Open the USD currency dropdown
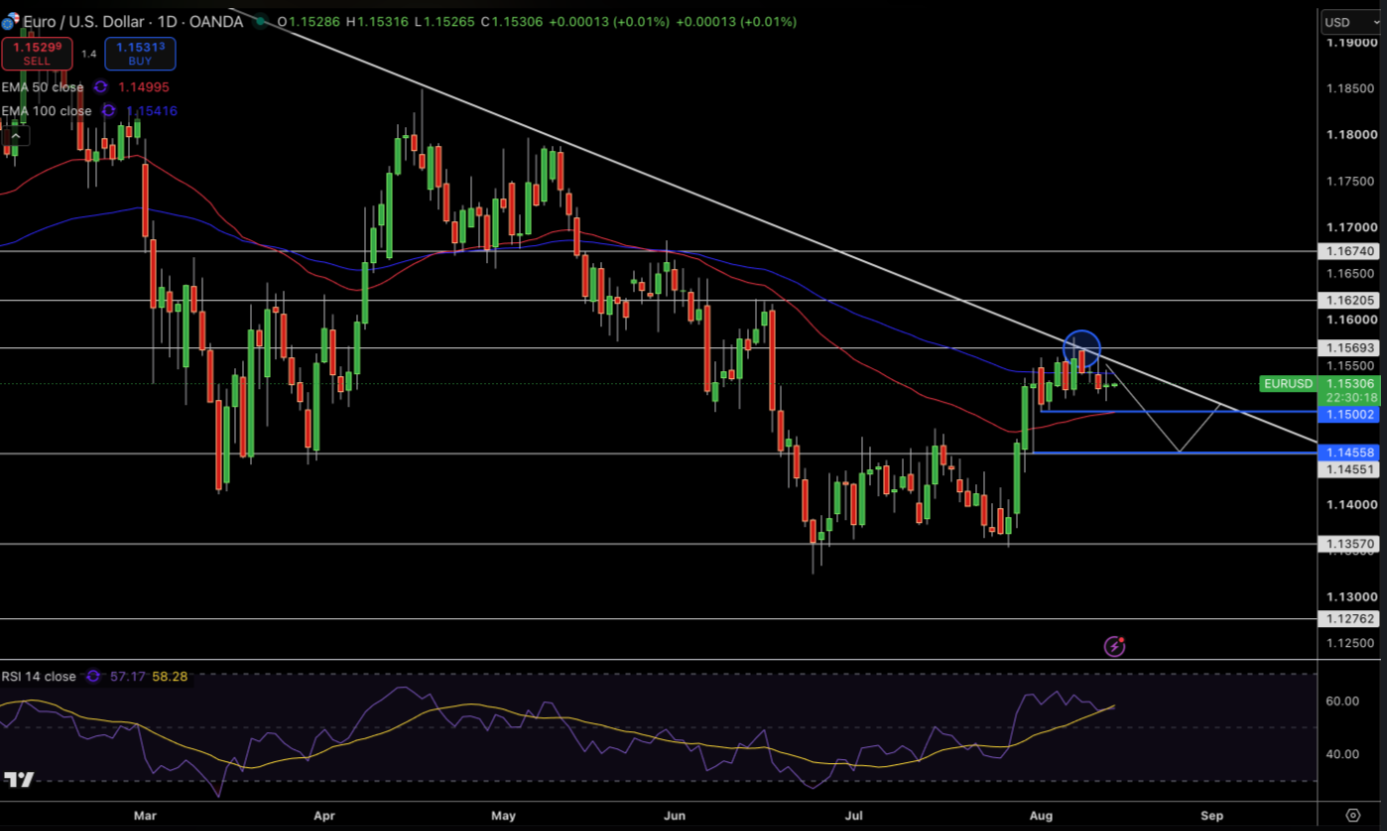This screenshot has width=1387, height=831. coord(1351,22)
